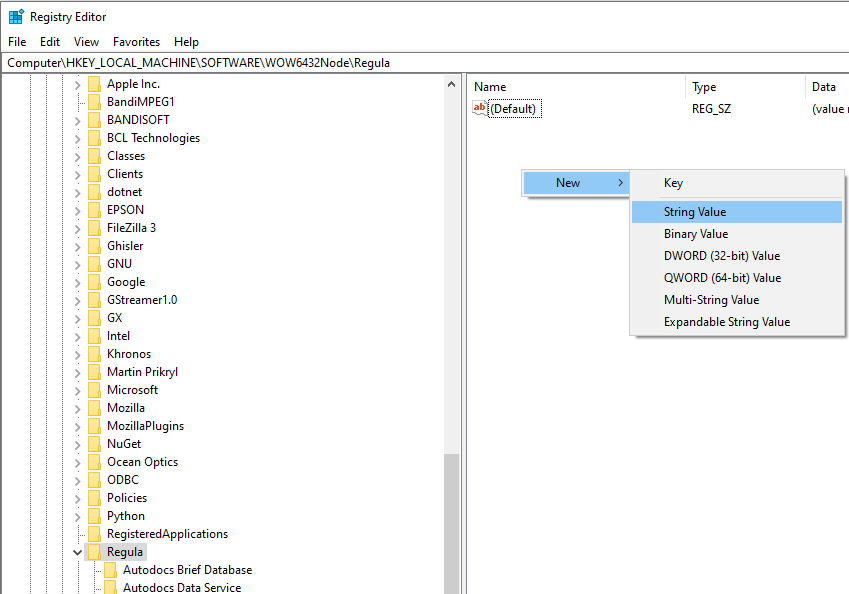This screenshot has width=849, height=594.
Task: Expand the Intel registry key
Action: 79,335
